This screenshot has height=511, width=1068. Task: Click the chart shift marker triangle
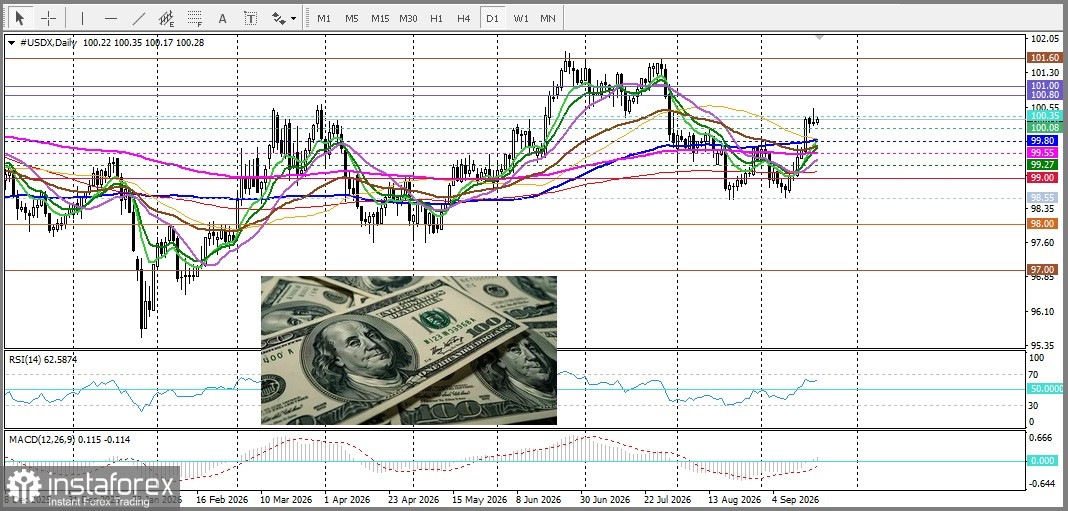[x=820, y=37]
